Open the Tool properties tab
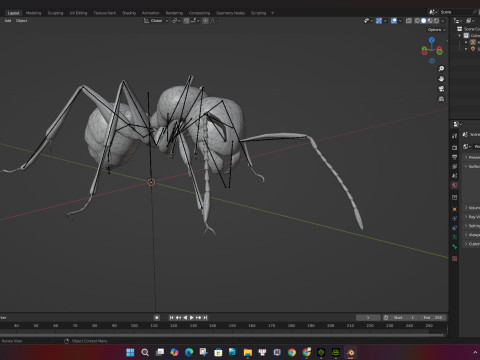This screenshot has width=480, height=360. pyautogui.click(x=455, y=136)
